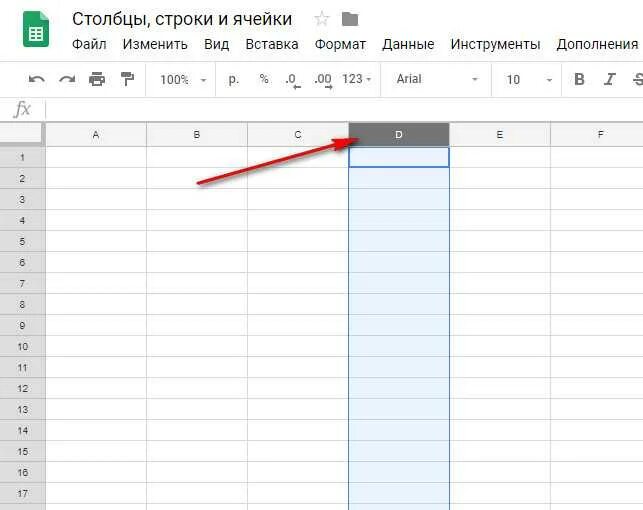The width and height of the screenshot is (643, 510).
Task: Format as percent
Action: pos(264,79)
